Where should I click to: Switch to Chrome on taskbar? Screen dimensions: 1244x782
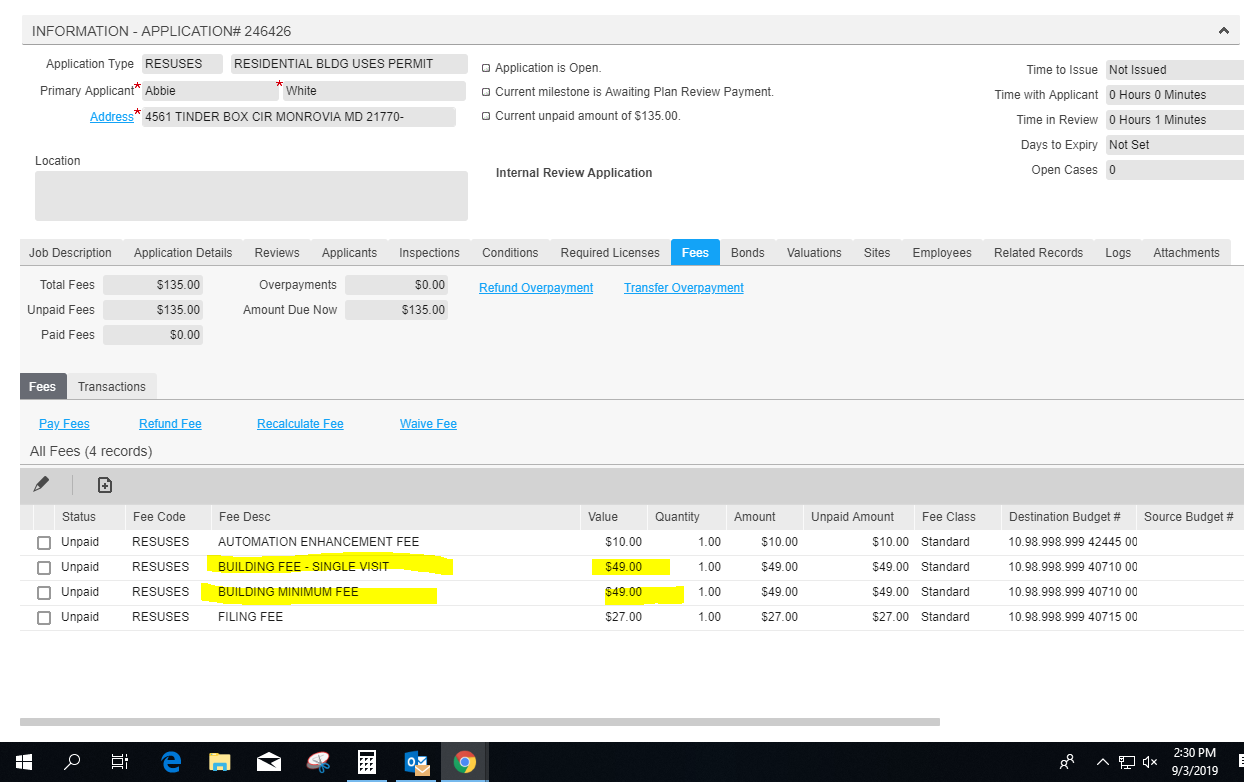coord(465,762)
